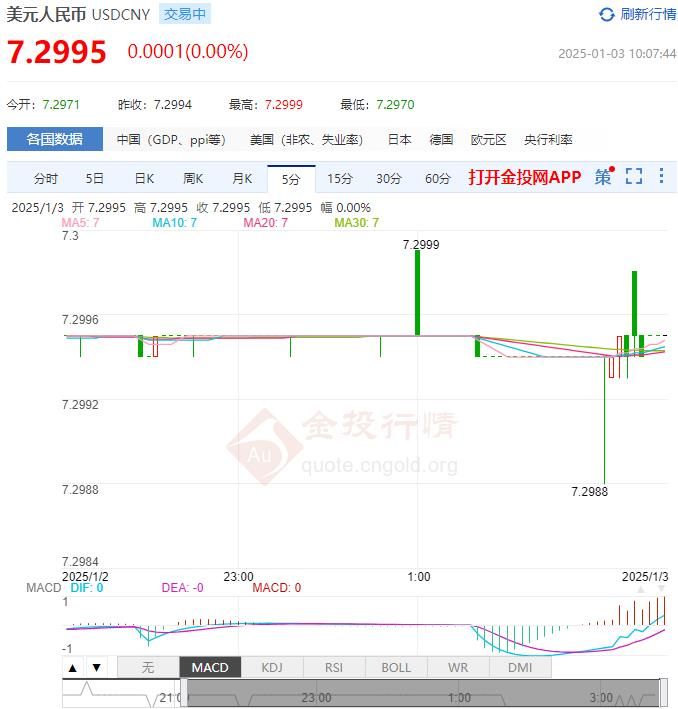Open 央行利率 data link

point(548,140)
